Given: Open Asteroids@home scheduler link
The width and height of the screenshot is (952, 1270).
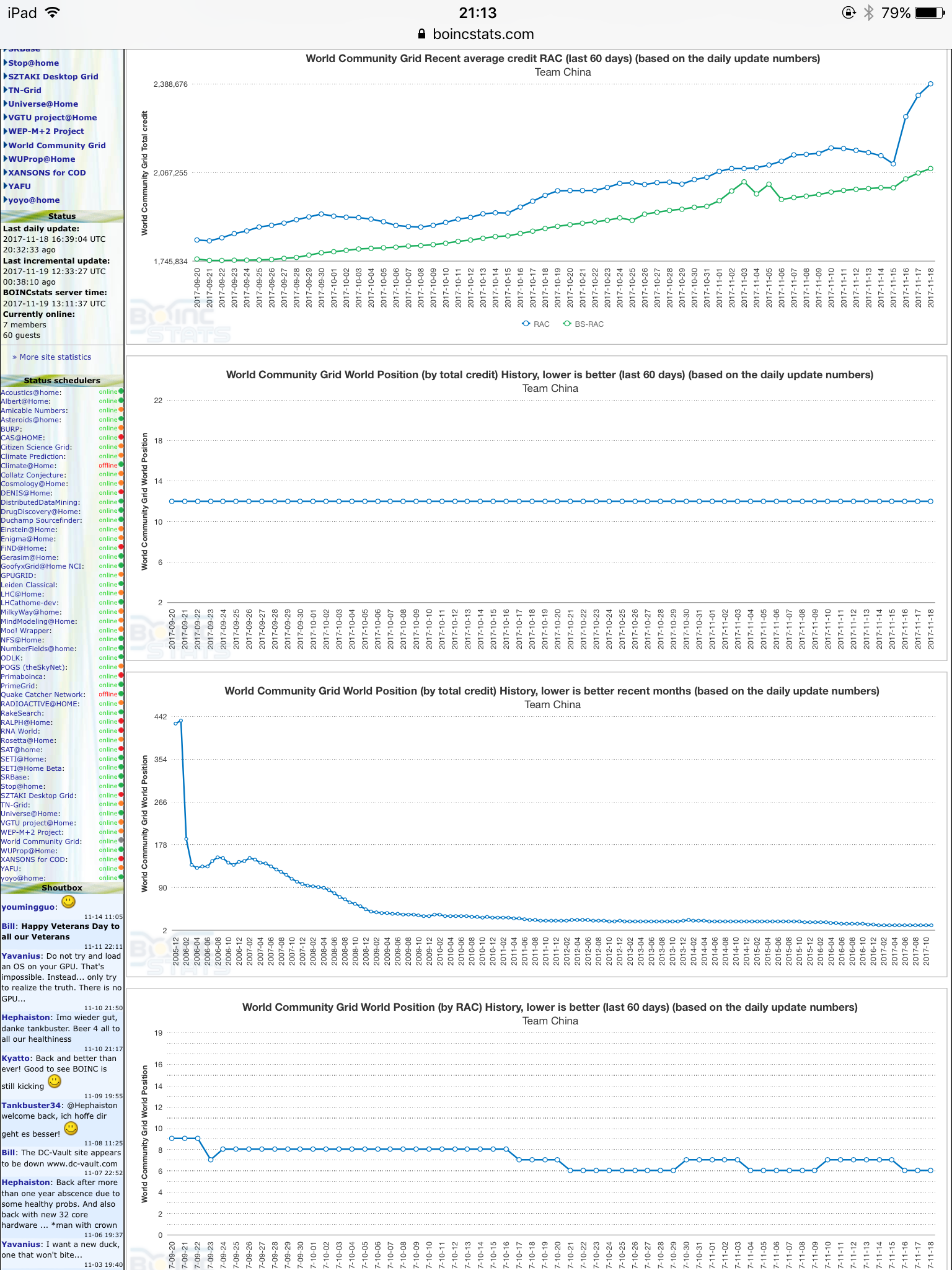Looking at the screenshot, I should click(x=31, y=420).
